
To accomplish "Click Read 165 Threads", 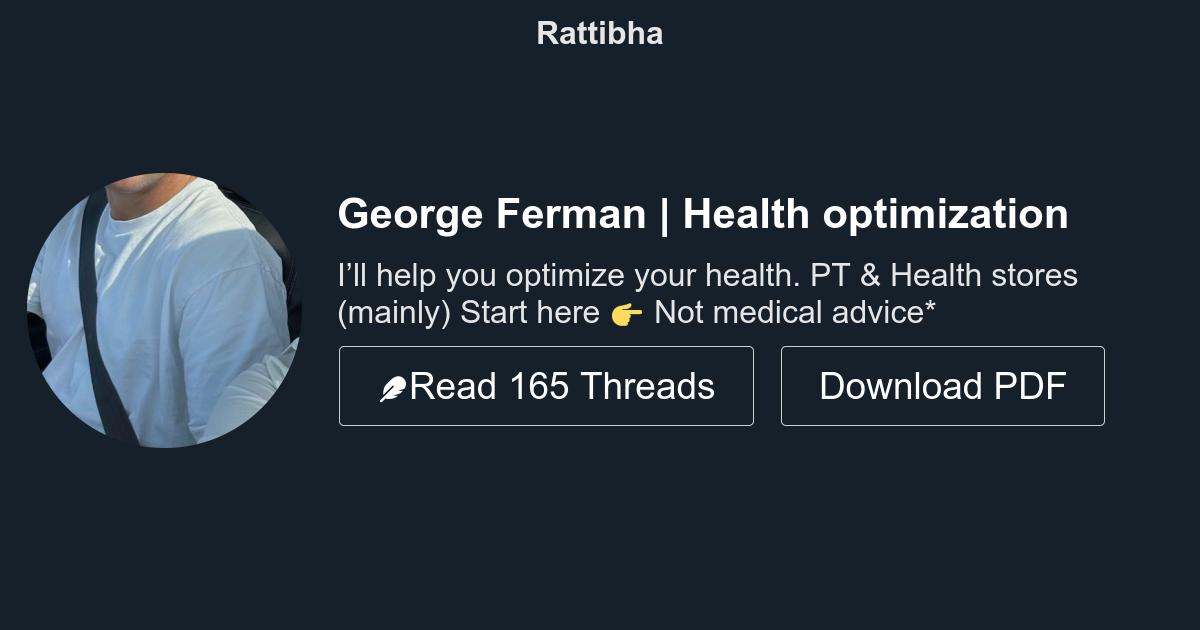I will click(x=546, y=385).
